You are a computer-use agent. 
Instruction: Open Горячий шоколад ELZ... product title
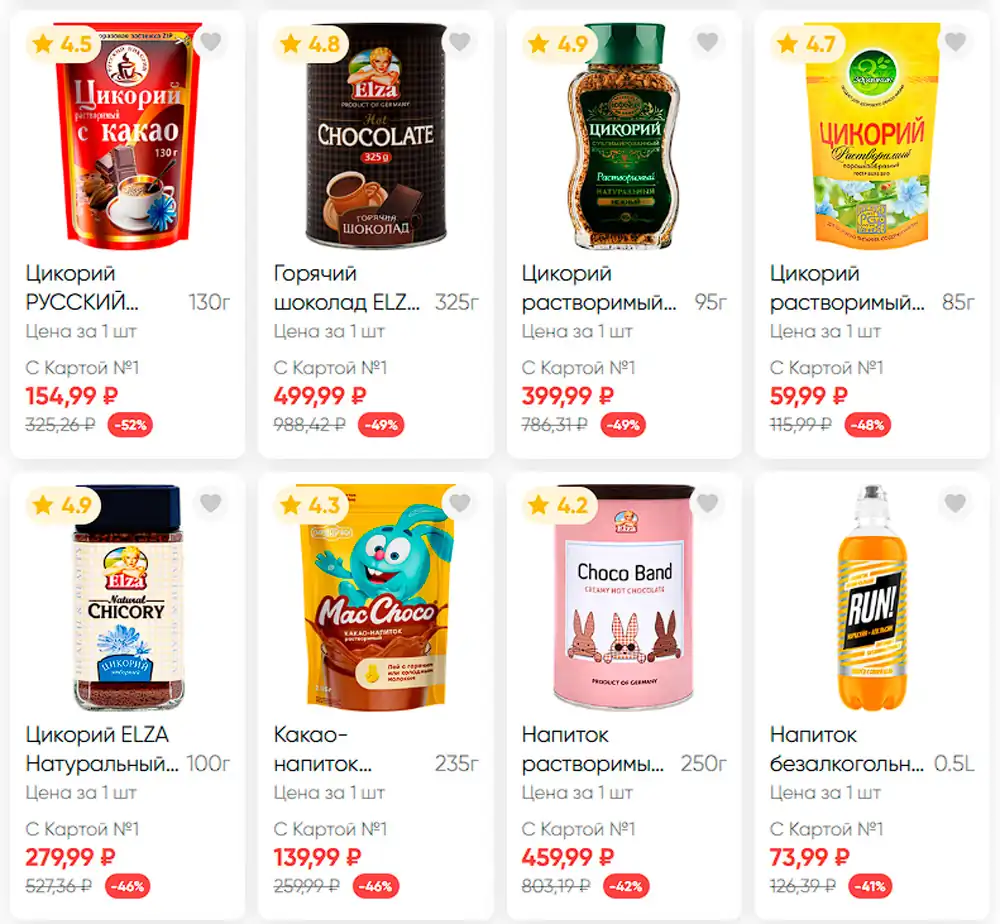[x=347, y=288]
